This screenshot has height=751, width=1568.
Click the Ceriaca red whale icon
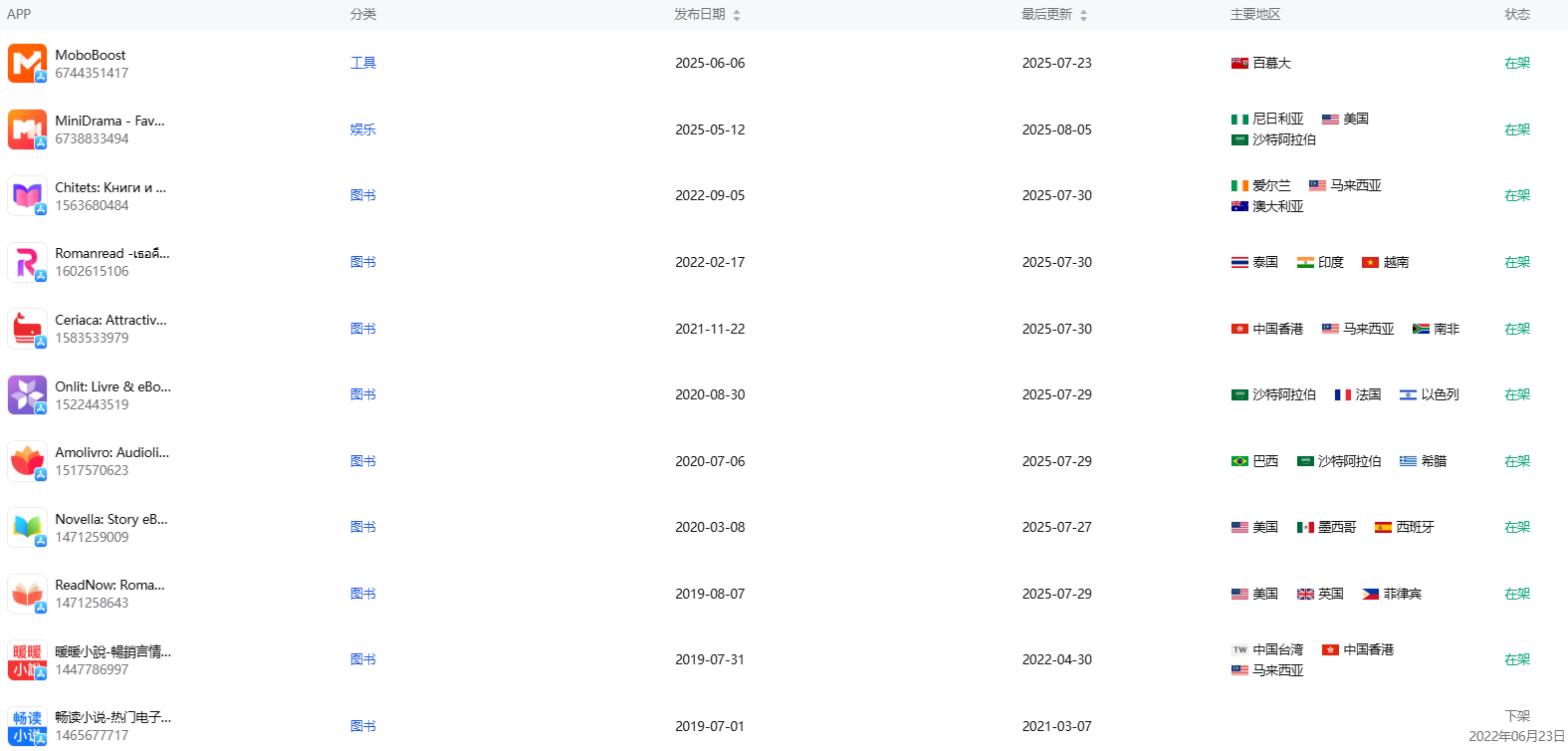pos(27,329)
